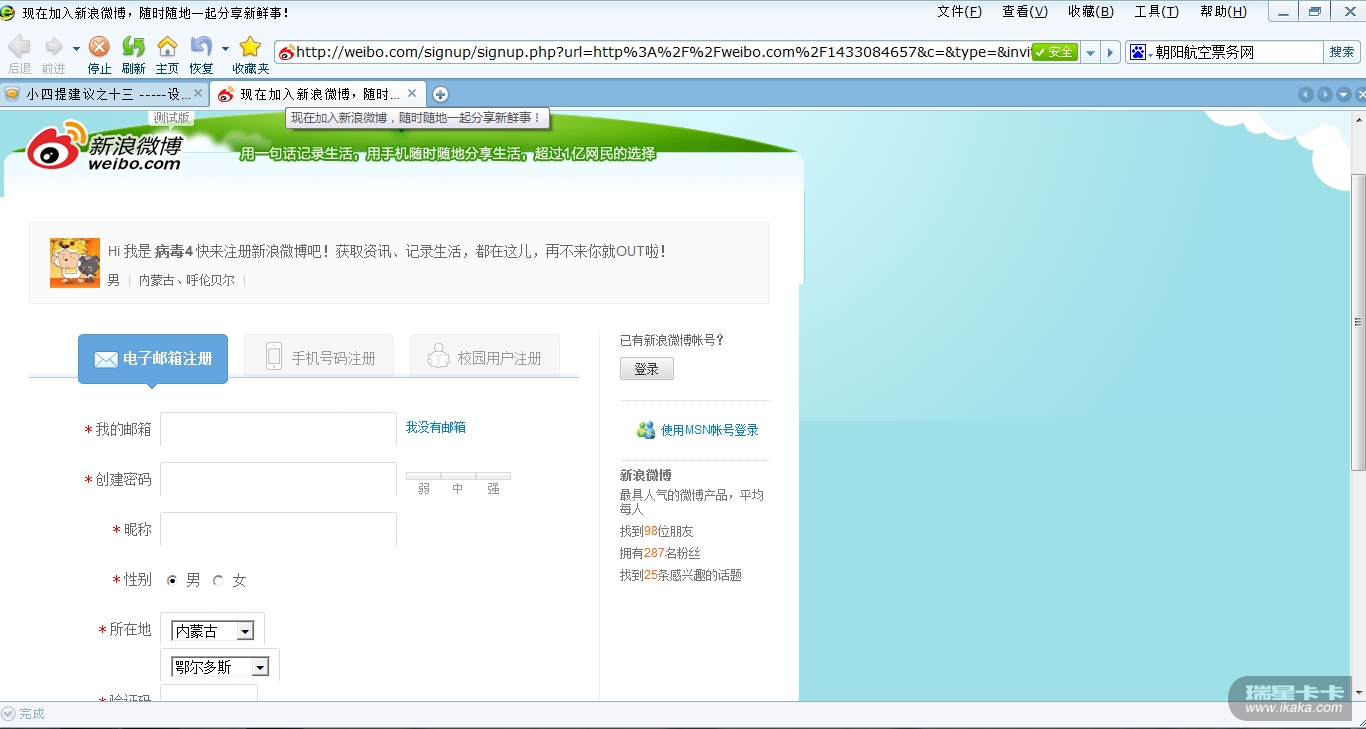This screenshot has height=729, width=1366.
Task: Click the 病毒4 avatar picture
Action: (75, 263)
